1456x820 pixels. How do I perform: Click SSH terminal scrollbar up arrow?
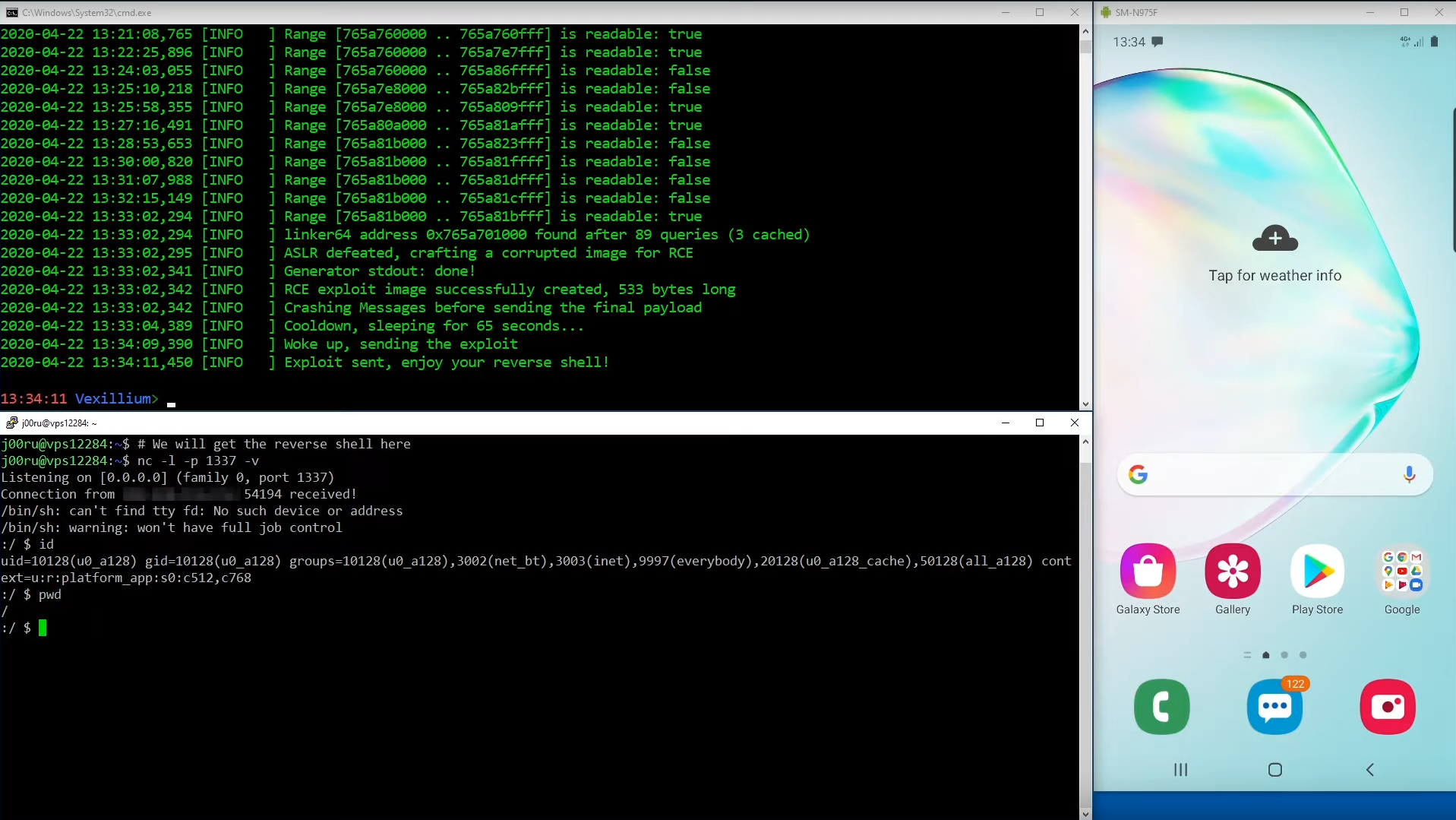1085,442
